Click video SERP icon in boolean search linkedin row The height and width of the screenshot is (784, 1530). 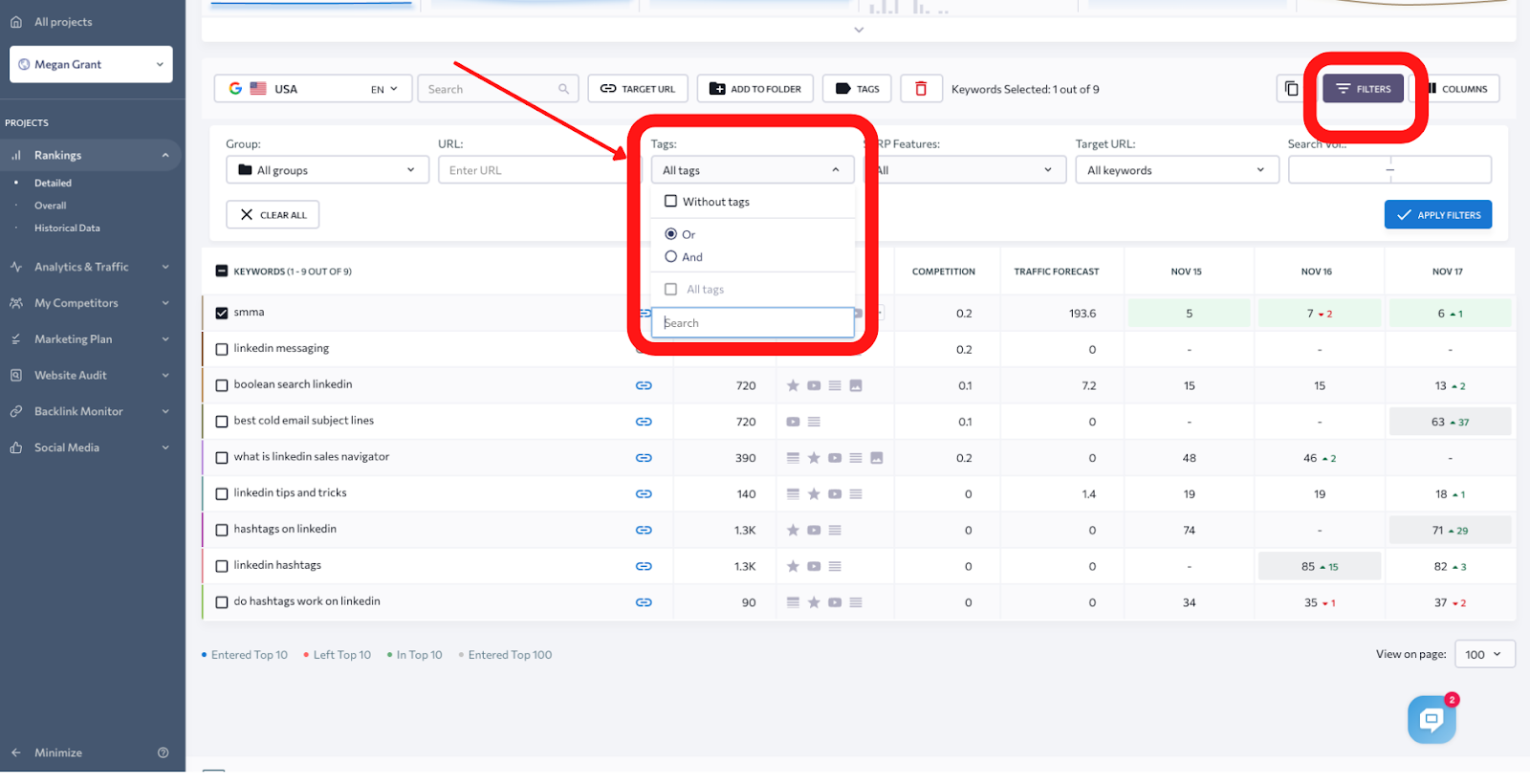tap(814, 385)
